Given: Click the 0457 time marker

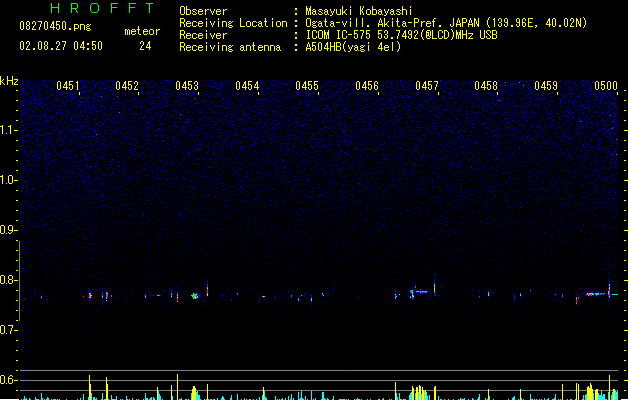Looking at the screenshot, I should tap(427, 86).
